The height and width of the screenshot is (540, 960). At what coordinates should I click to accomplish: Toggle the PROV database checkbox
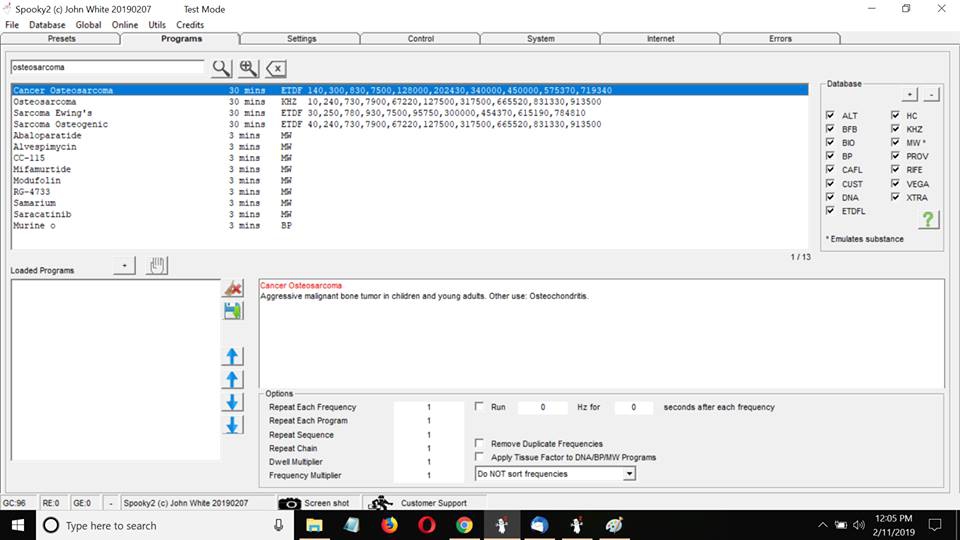[896, 156]
